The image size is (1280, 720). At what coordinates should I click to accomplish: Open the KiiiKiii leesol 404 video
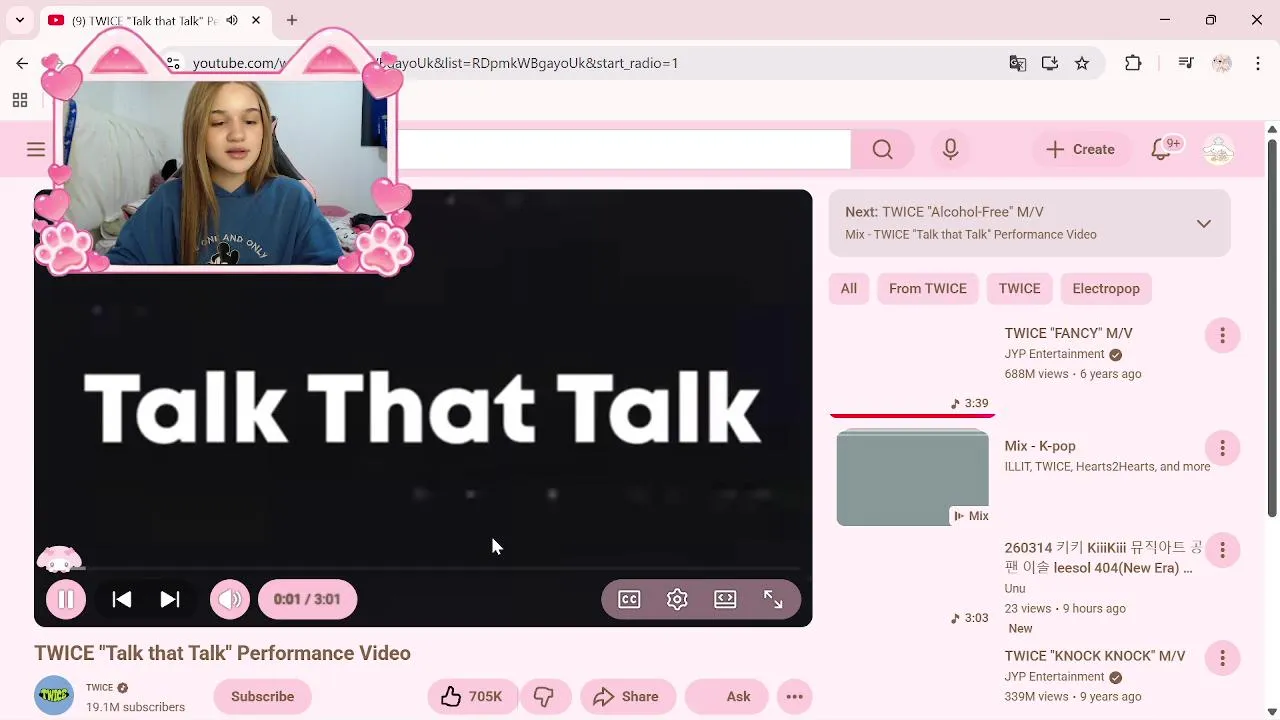[1103, 557]
